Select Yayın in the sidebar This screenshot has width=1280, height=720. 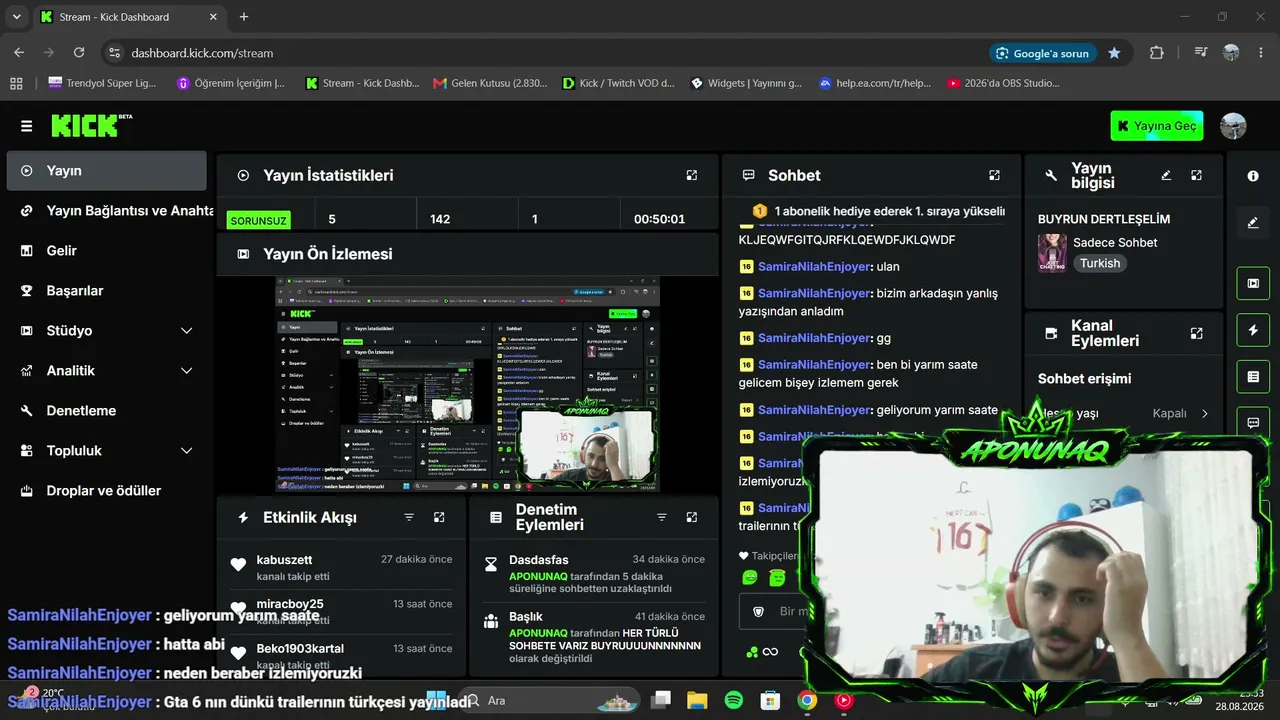[x=106, y=171]
